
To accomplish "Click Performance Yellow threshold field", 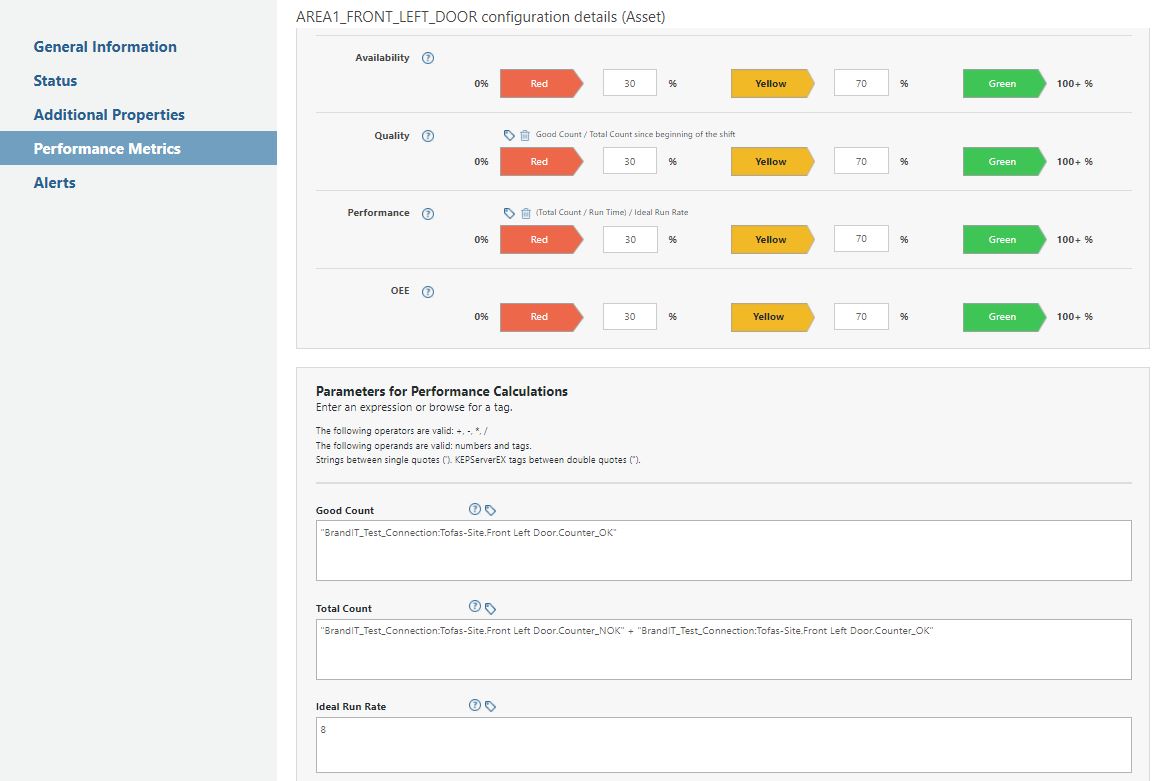I will click(x=861, y=239).
